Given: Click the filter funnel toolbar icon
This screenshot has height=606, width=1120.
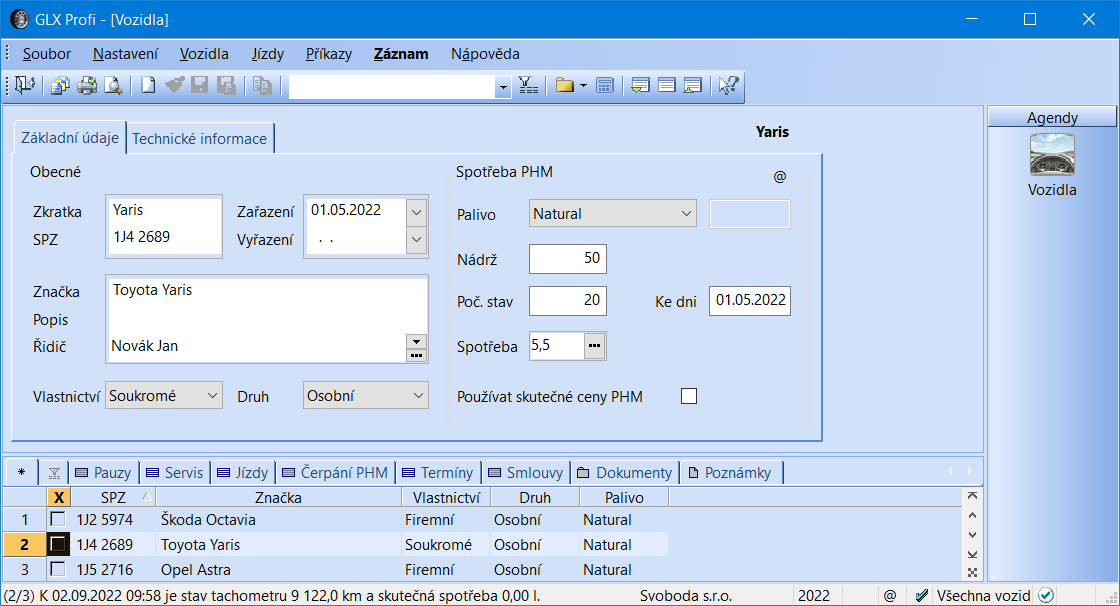Looking at the screenshot, I should [x=529, y=86].
